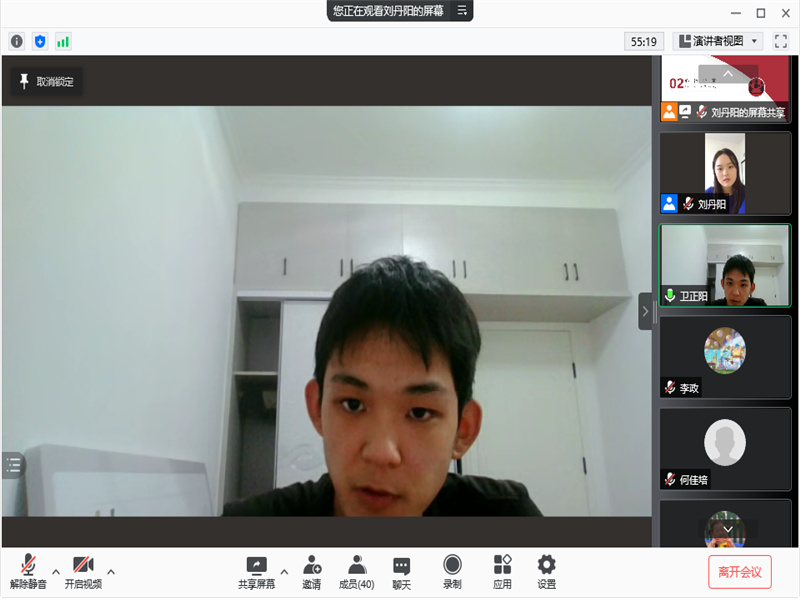Expand audio options arrow beside microphone
The width and height of the screenshot is (800, 600).
[x=56, y=572]
